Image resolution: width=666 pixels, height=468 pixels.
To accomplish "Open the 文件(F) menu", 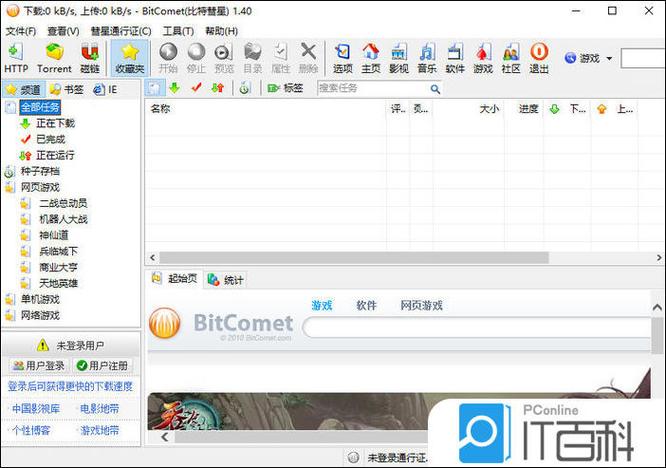I will [21, 31].
